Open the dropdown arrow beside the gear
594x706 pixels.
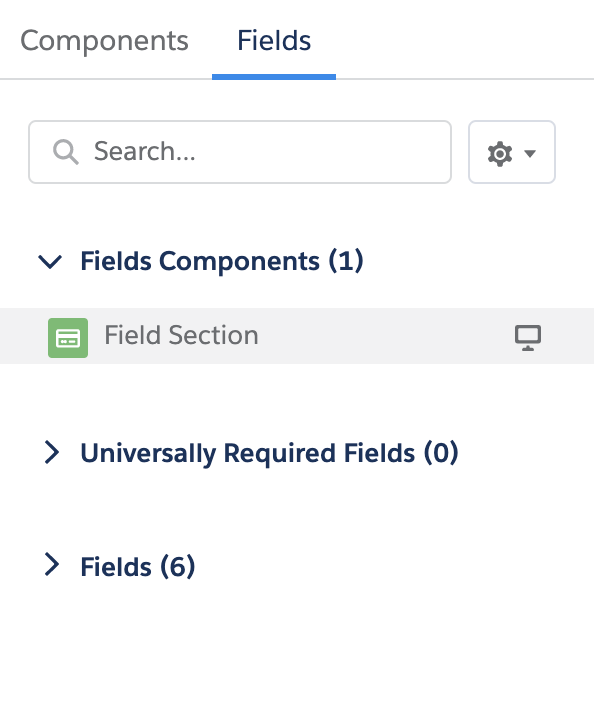[530, 154]
